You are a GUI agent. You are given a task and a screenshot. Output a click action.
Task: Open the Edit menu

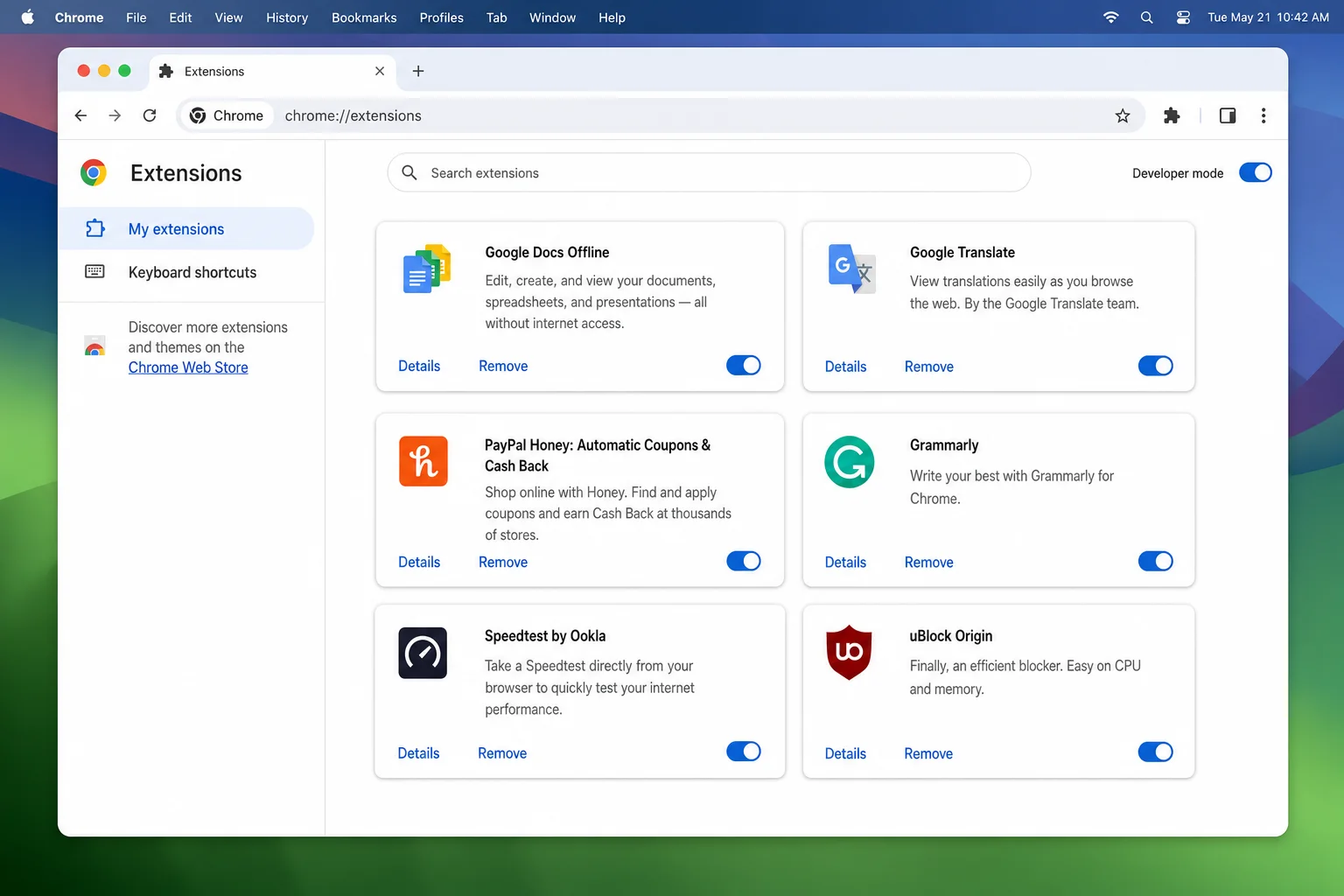tap(180, 17)
